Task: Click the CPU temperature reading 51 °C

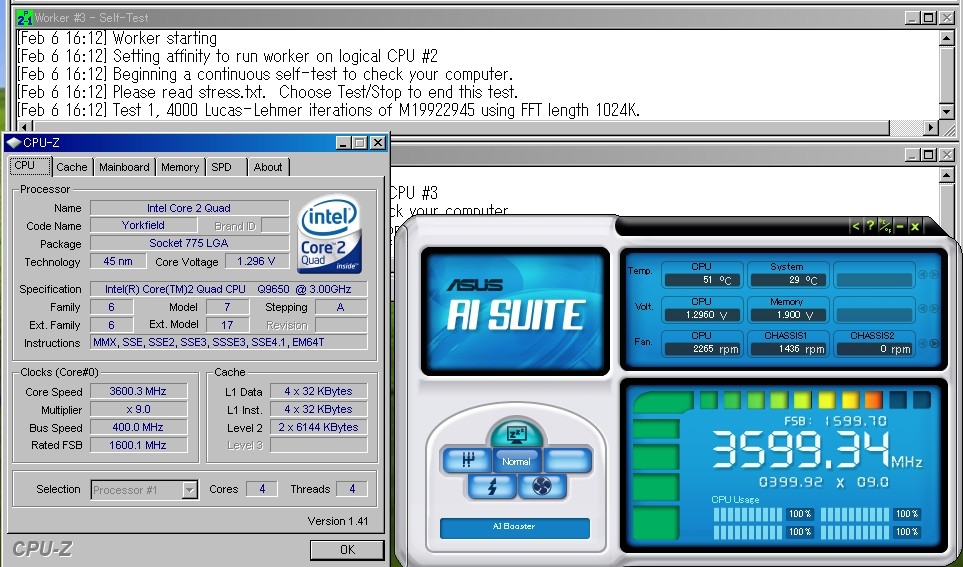Action: [702, 280]
